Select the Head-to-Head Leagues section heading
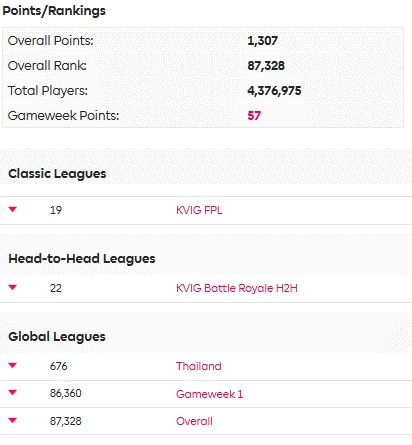This screenshot has width=412, height=445. tap(82, 259)
